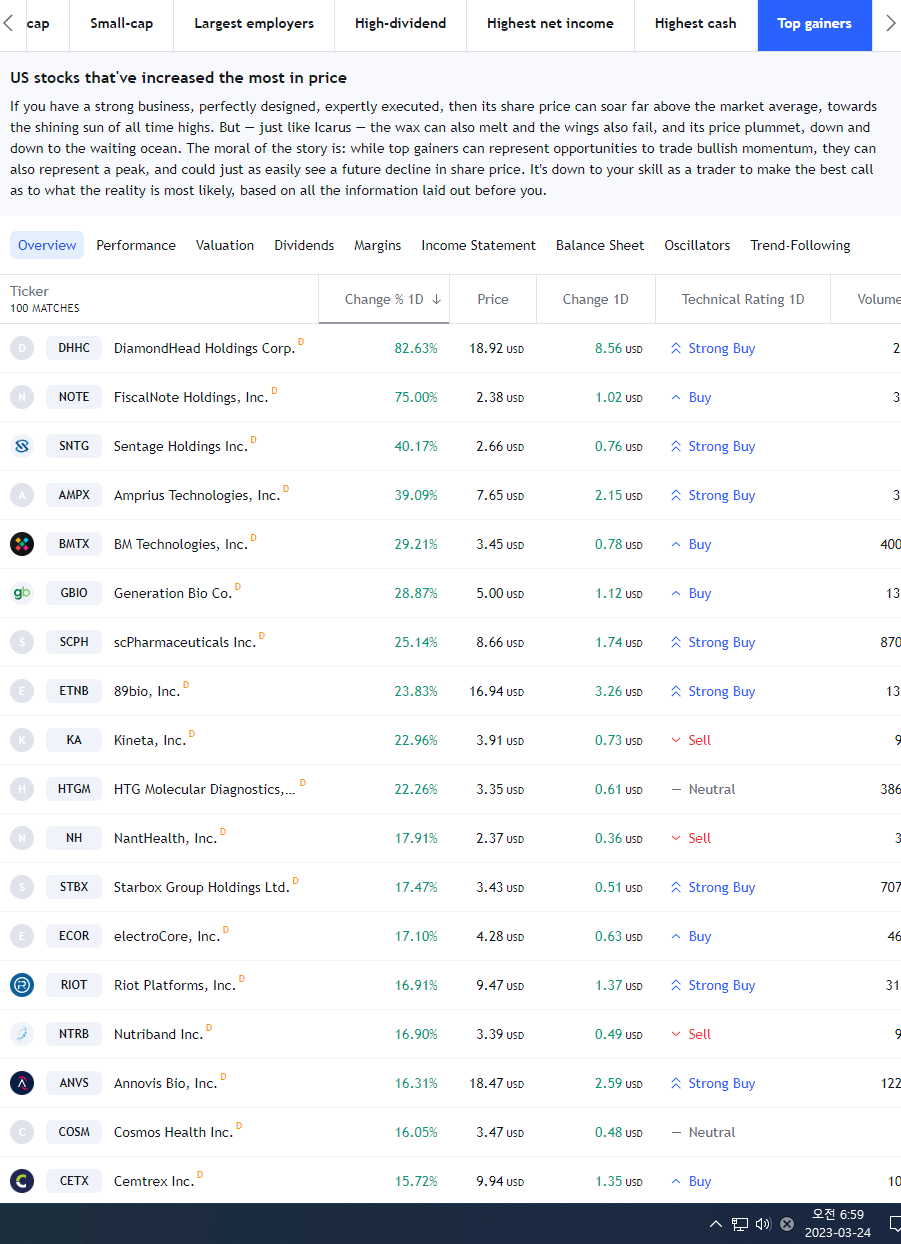Click the scPharmaceuticals logo icon
The width and height of the screenshot is (901, 1244).
[x=22, y=642]
